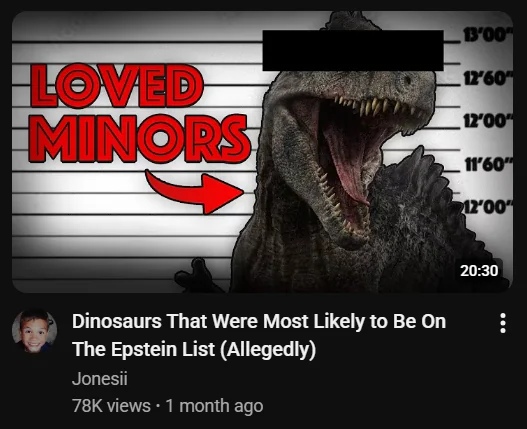This screenshot has height=429, width=527.
Task: Click the dinosaur's upper row of teeth
Action: [373, 105]
